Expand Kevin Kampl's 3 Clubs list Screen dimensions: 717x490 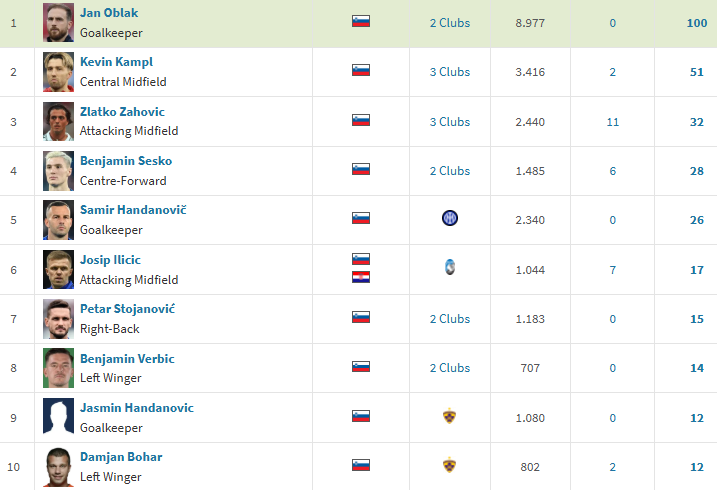click(449, 72)
